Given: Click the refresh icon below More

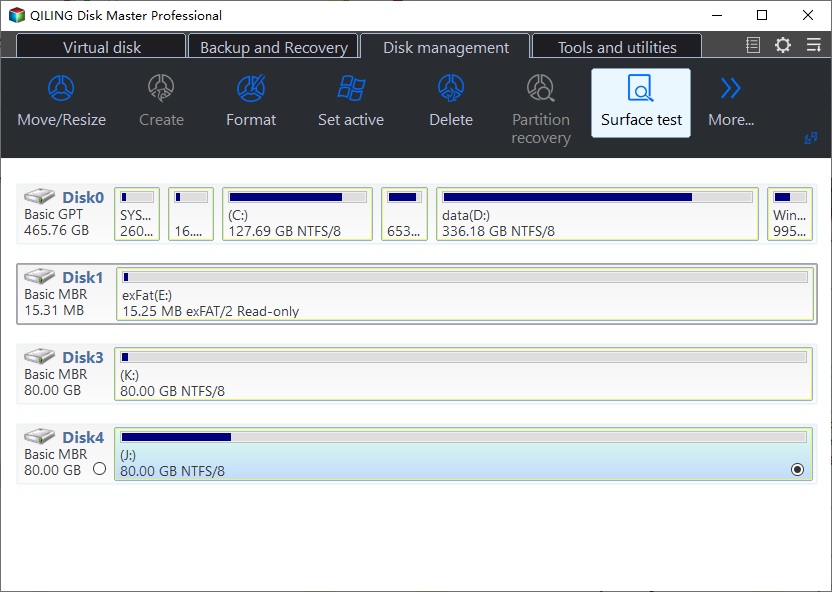Looking at the screenshot, I should tap(810, 139).
